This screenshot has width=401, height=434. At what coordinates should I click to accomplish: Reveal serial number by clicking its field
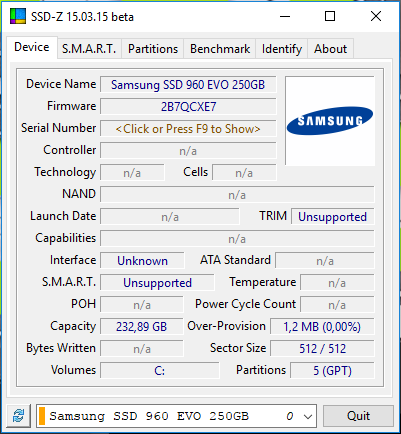click(x=188, y=129)
